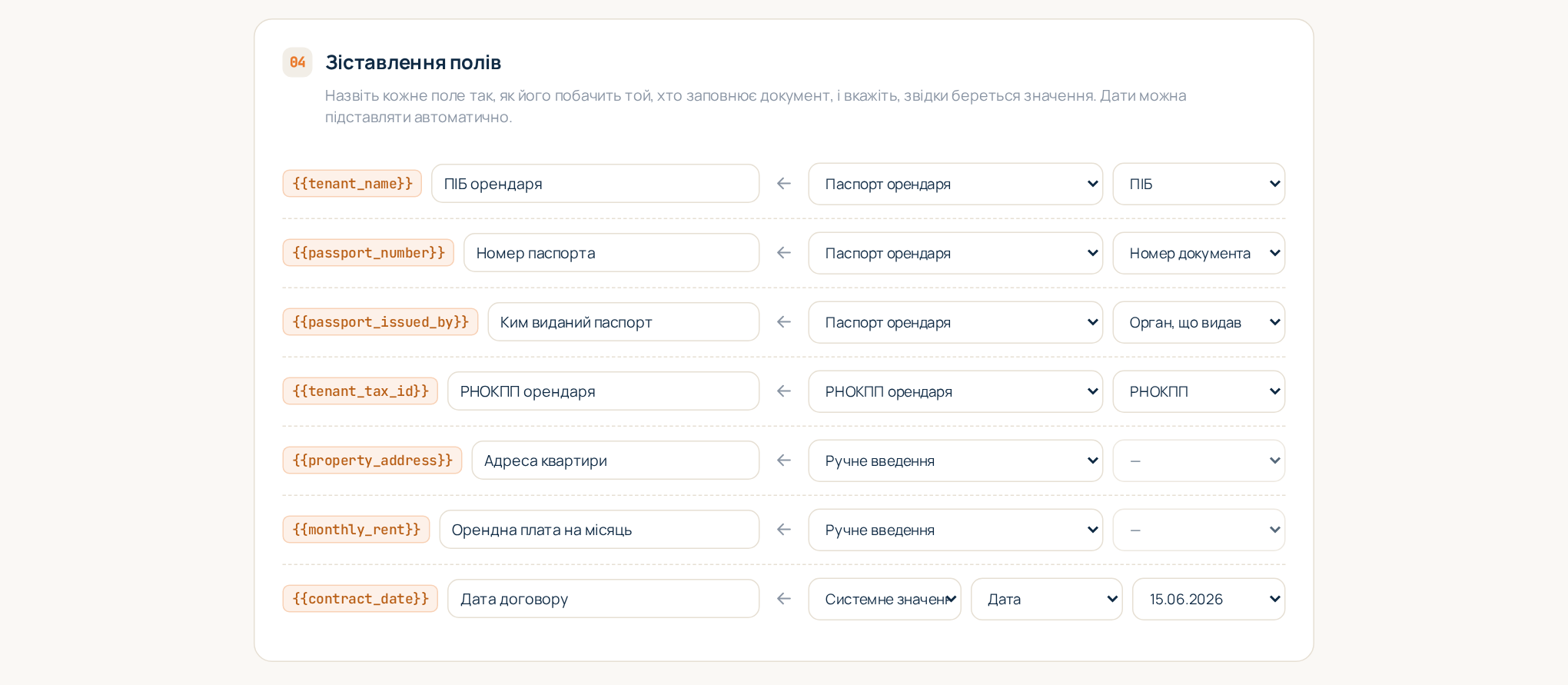The width and height of the screenshot is (1568, 685).
Task: Edit the "ПІБ орендаря" label field
Action: pyautogui.click(x=595, y=184)
